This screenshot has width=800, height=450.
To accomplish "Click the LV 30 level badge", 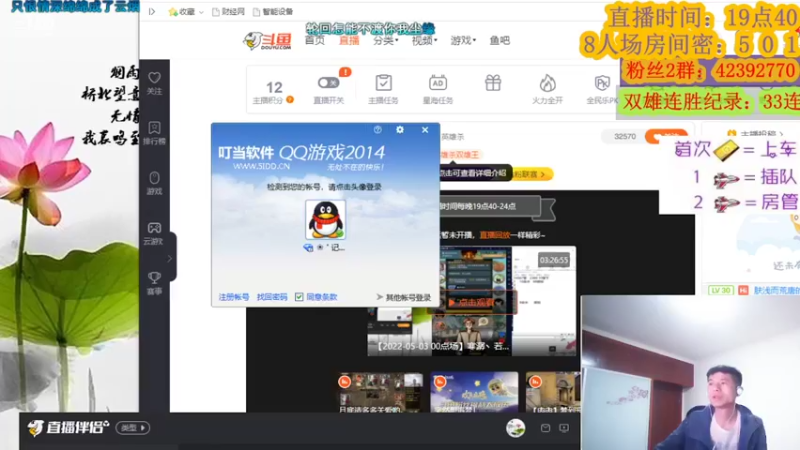I will coord(720,290).
